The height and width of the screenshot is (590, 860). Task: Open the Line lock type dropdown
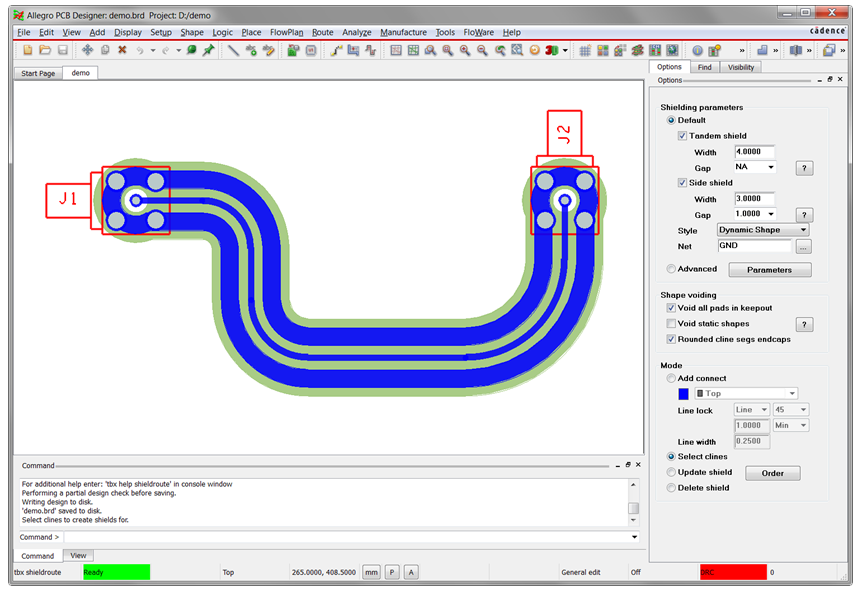[x=751, y=410]
